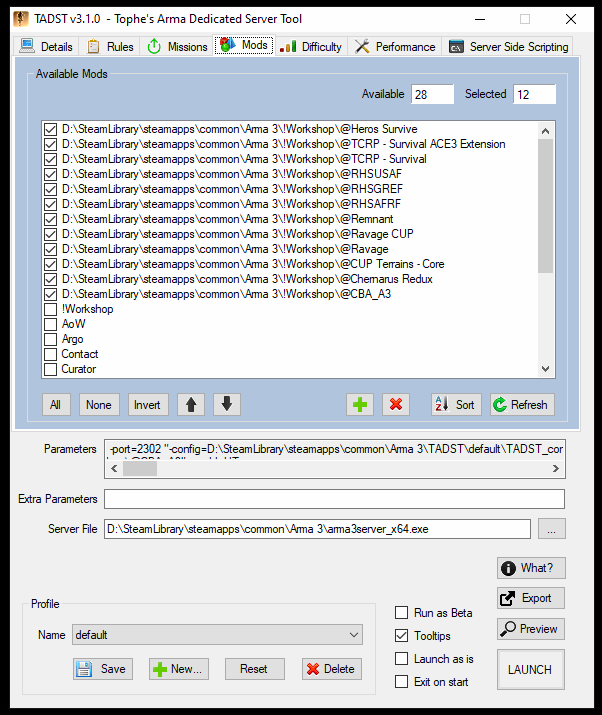Viewport: 602px width, 715px height.
Task: Move selected mod down with arrow button
Action: 227,404
